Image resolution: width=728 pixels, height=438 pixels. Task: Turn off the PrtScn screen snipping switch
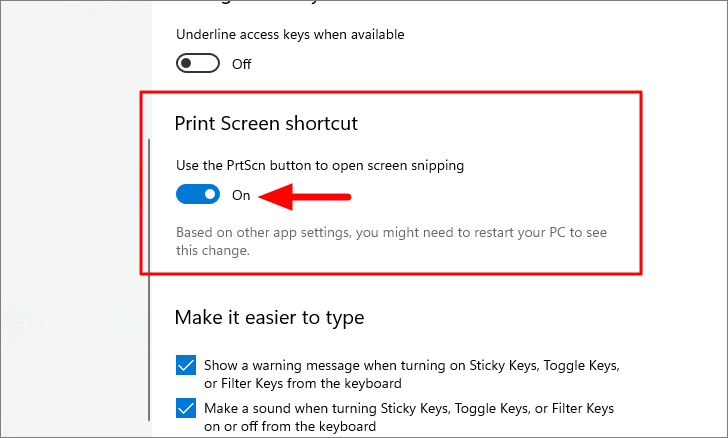click(198, 194)
